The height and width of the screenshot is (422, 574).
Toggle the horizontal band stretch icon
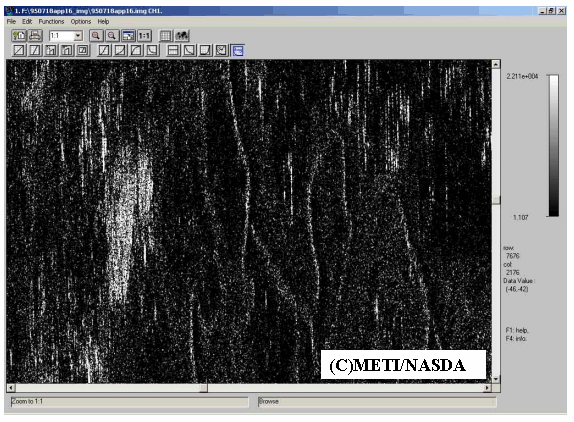(173, 50)
